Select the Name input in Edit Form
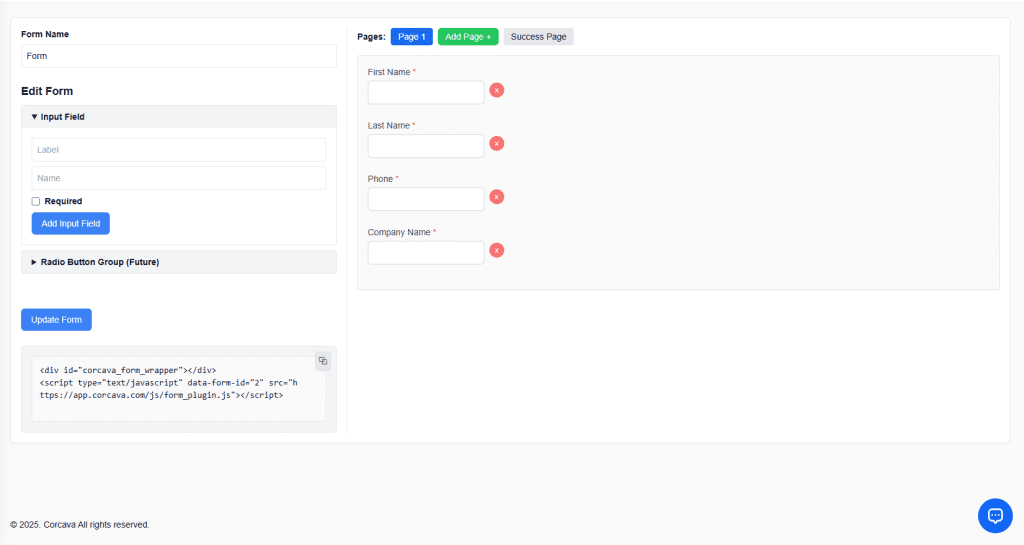The width and height of the screenshot is (1024, 545). pyautogui.click(x=178, y=178)
